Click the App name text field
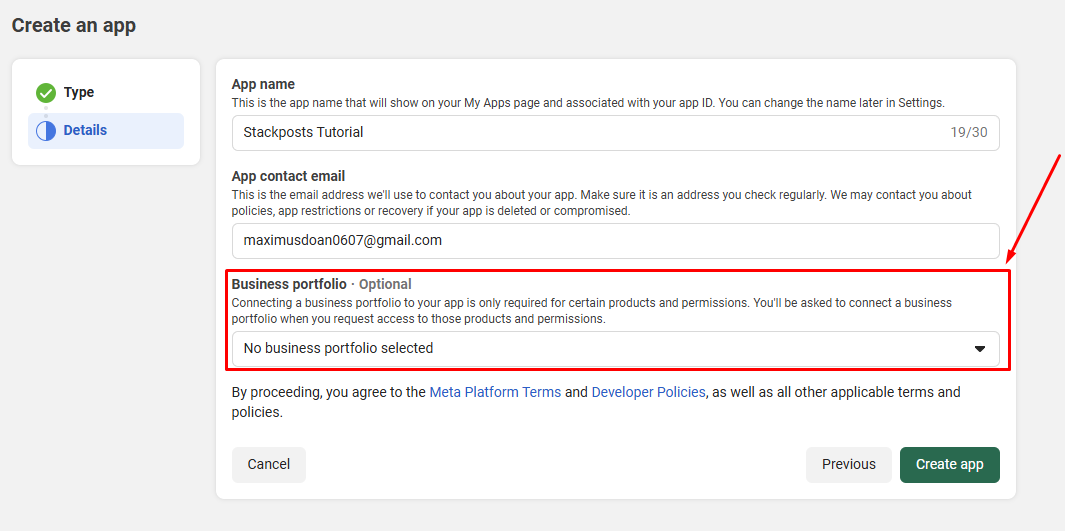This screenshot has height=531, width=1065. point(590,132)
